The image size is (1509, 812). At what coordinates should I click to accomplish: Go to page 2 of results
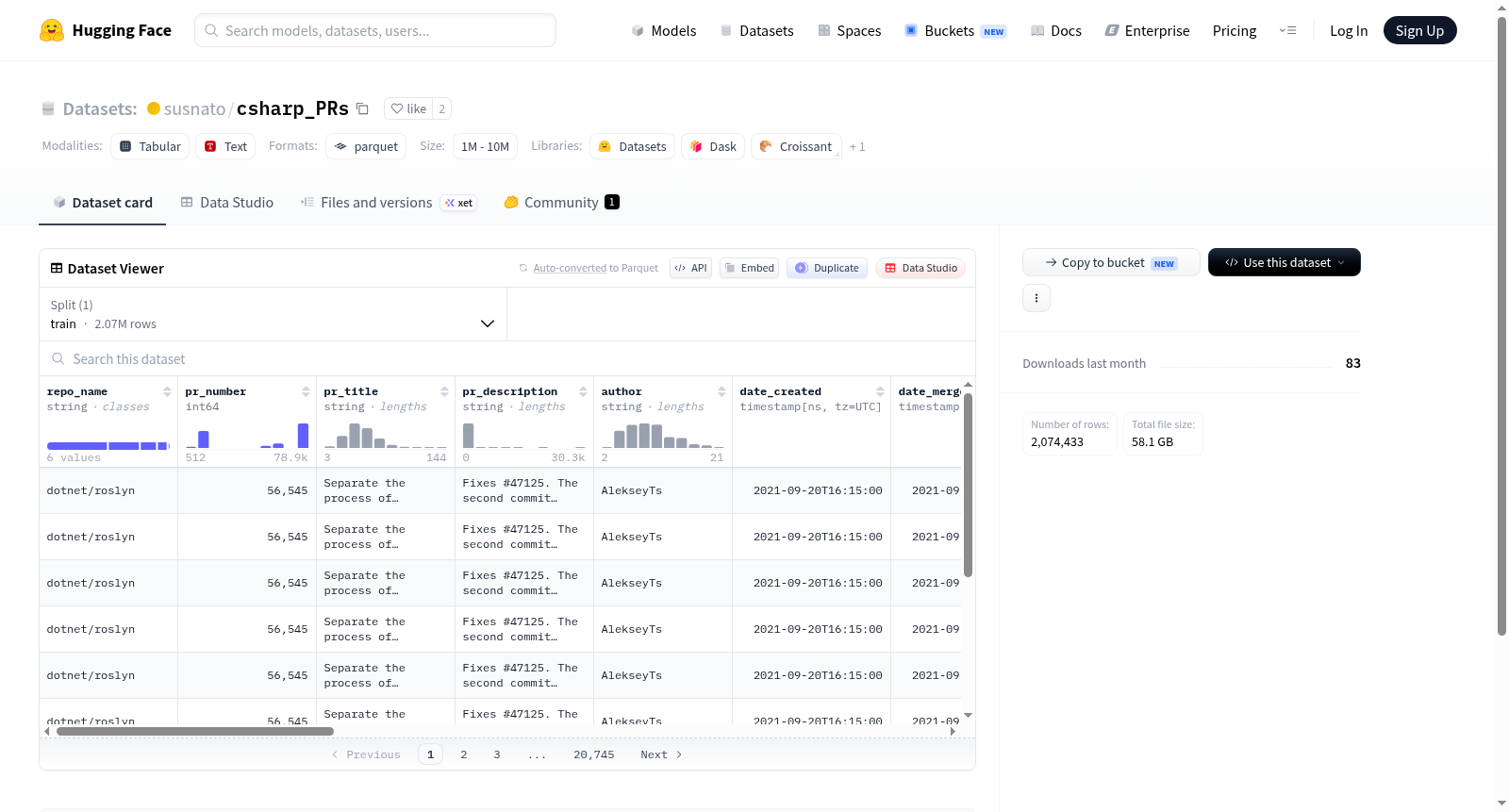pyautogui.click(x=464, y=754)
